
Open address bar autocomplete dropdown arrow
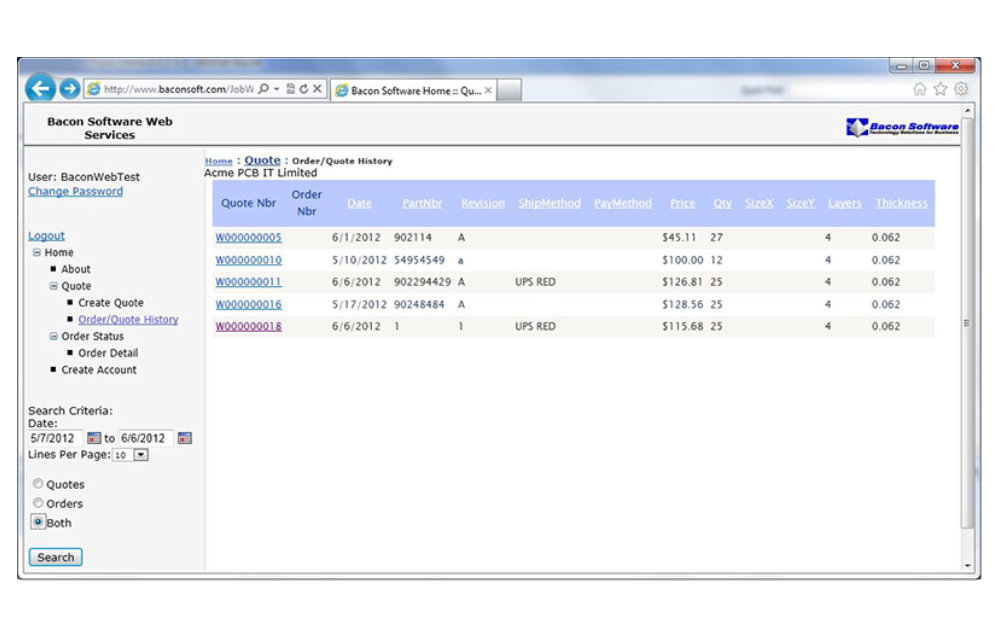point(277,89)
